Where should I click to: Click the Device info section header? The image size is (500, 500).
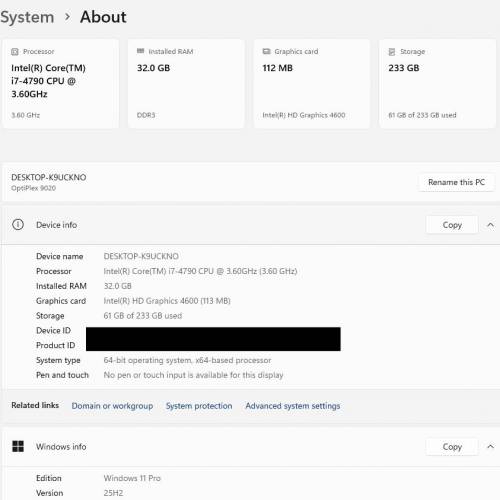coord(250,225)
